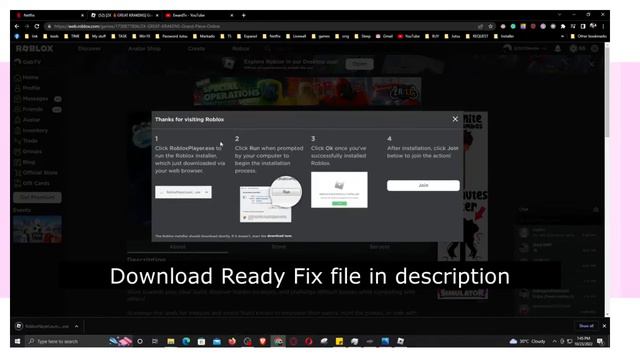
Task: Open Roblox notifications bell icon
Action: (x=558, y=49)
